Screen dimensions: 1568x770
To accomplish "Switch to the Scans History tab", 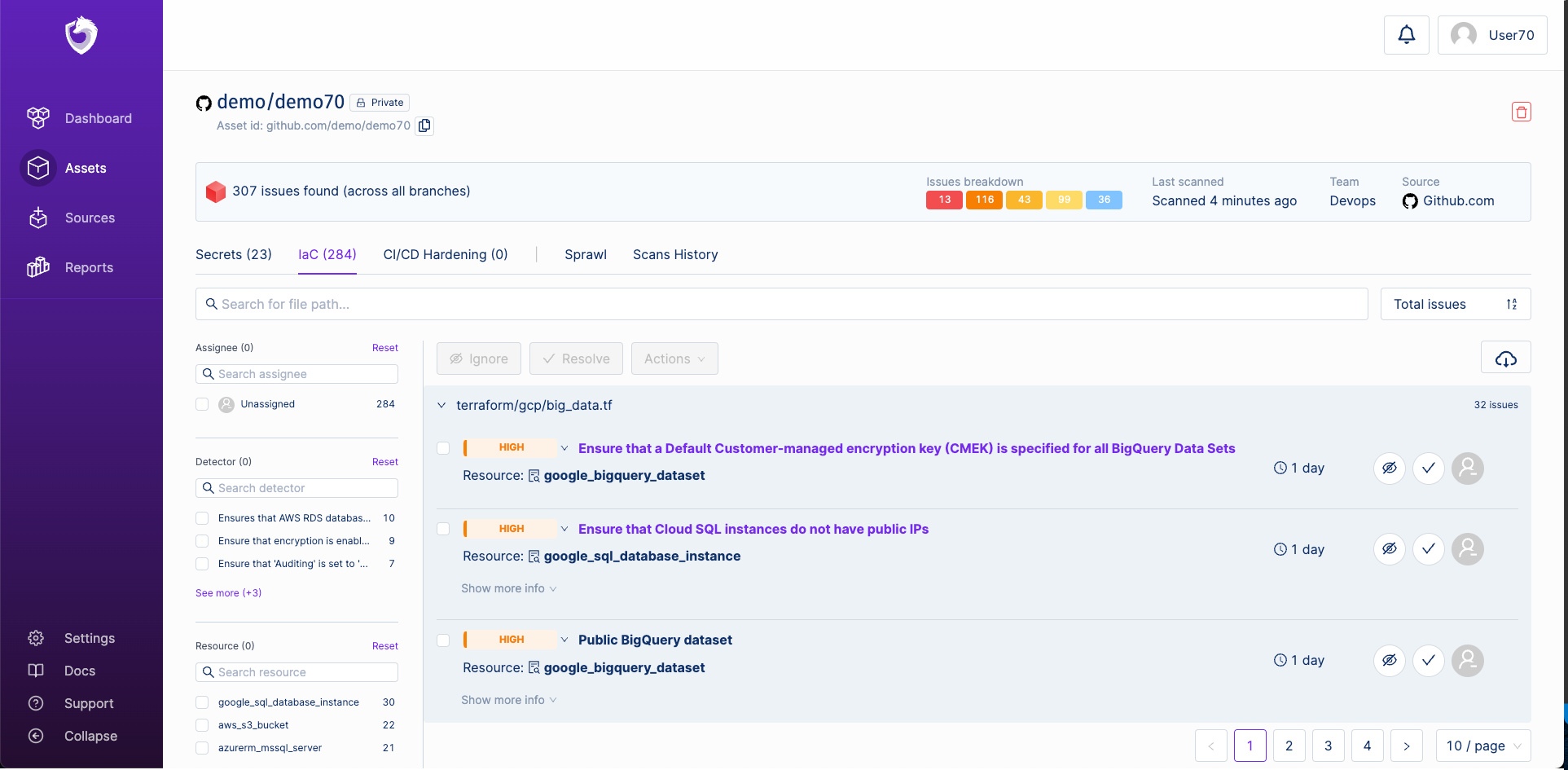I will 675,254.
